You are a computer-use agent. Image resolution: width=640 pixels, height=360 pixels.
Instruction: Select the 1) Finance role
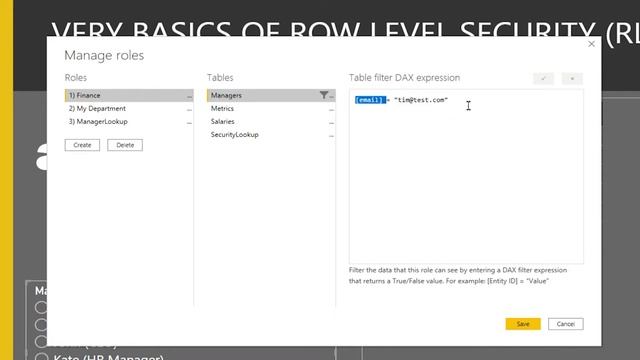tap(129, 96)
